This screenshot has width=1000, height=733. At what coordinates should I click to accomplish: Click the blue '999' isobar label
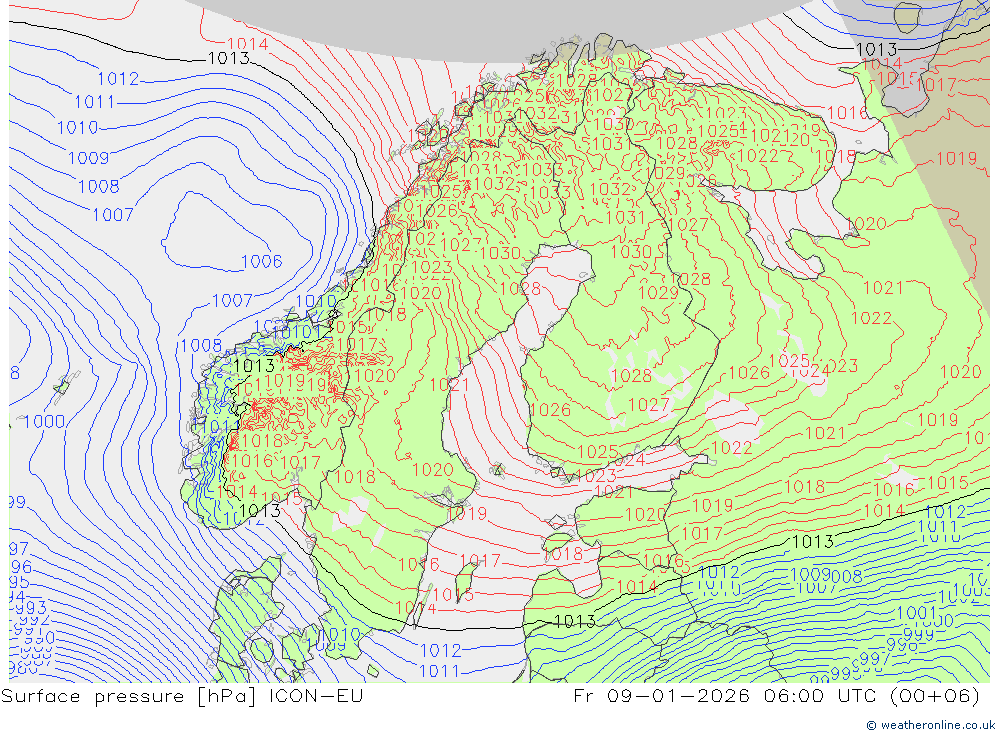click(x=918, y=633)
